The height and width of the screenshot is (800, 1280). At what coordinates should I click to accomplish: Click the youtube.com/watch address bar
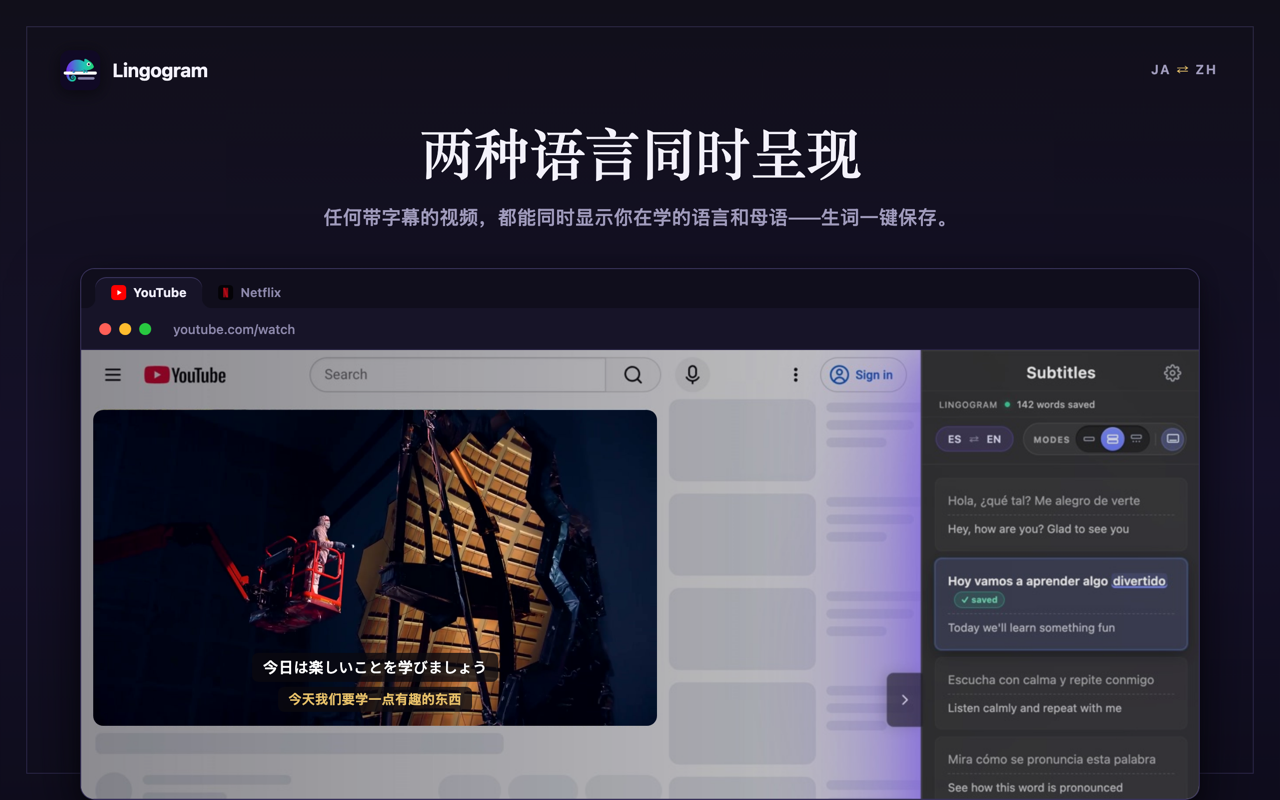coord(234,329)
